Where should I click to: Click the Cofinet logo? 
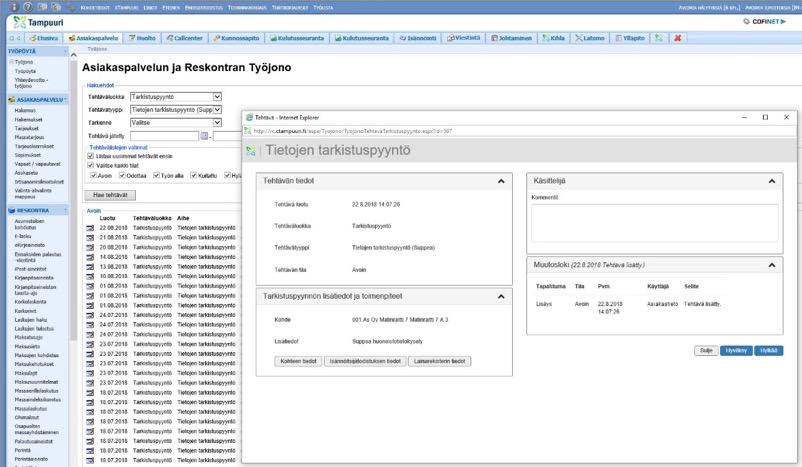tap(765, 22)
